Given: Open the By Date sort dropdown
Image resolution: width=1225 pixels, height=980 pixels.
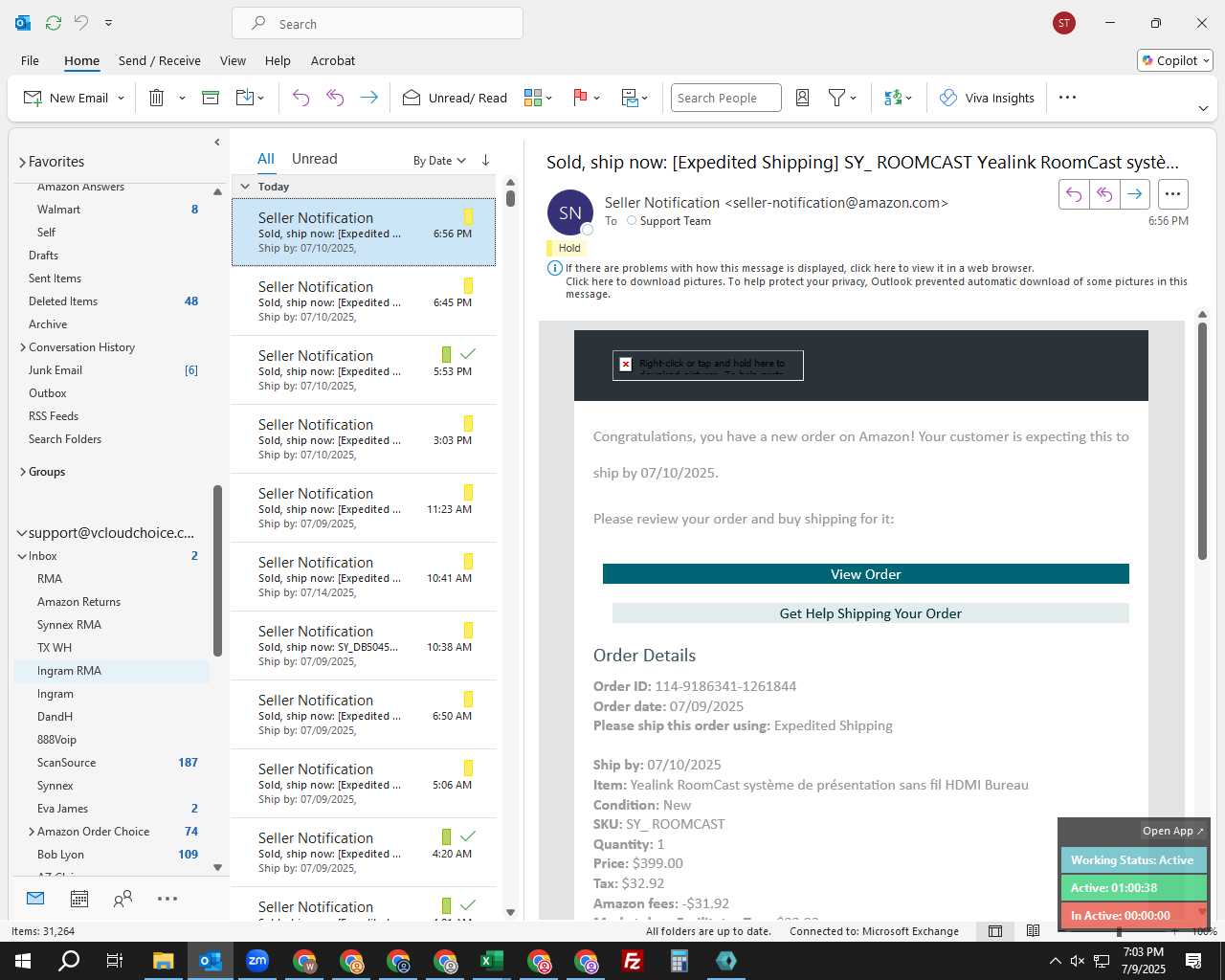Looking at the screenshot, I should coord(439,161).
